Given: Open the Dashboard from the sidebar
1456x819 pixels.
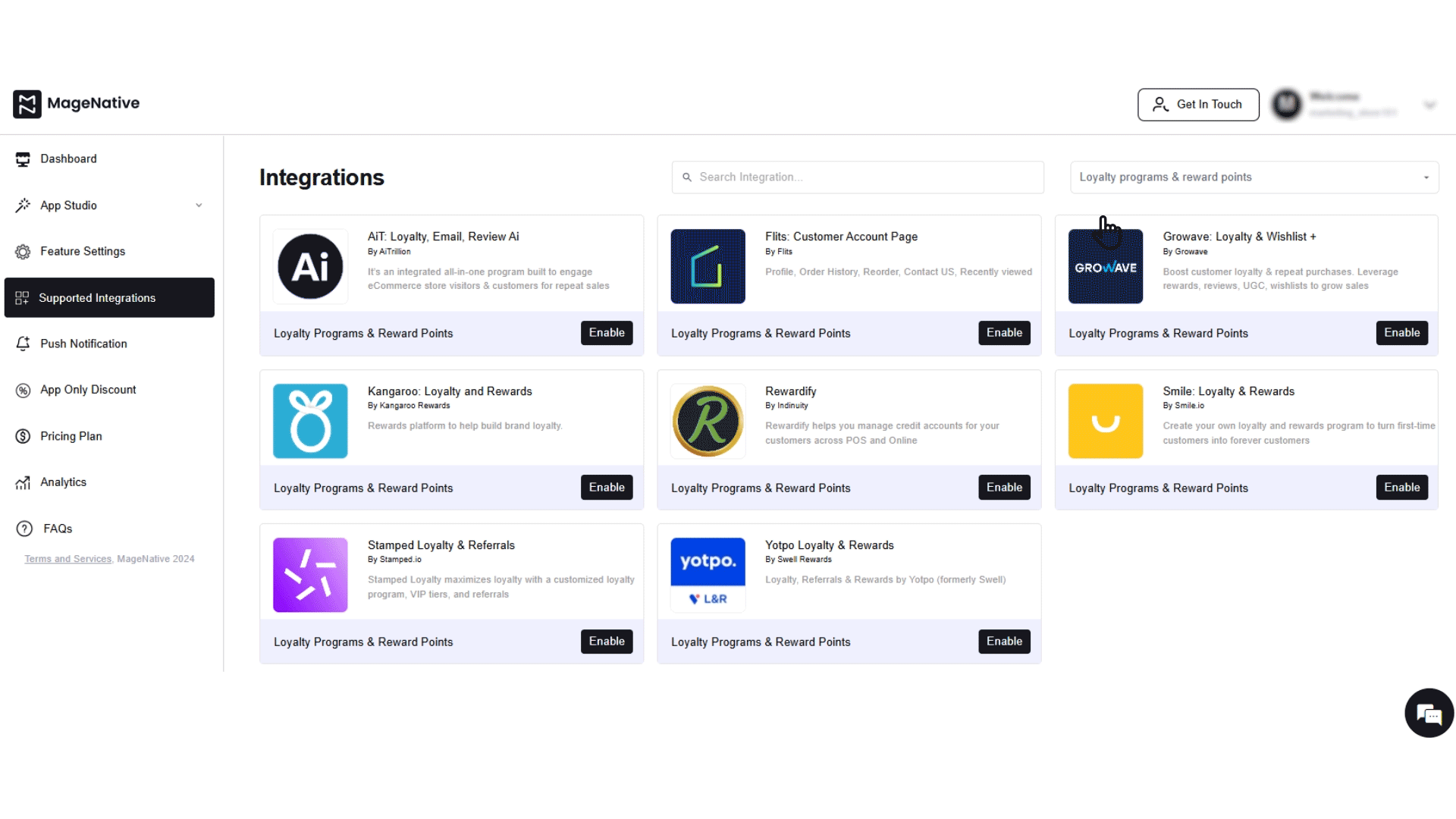Looking at the screenshot, I should pos(68,158).
